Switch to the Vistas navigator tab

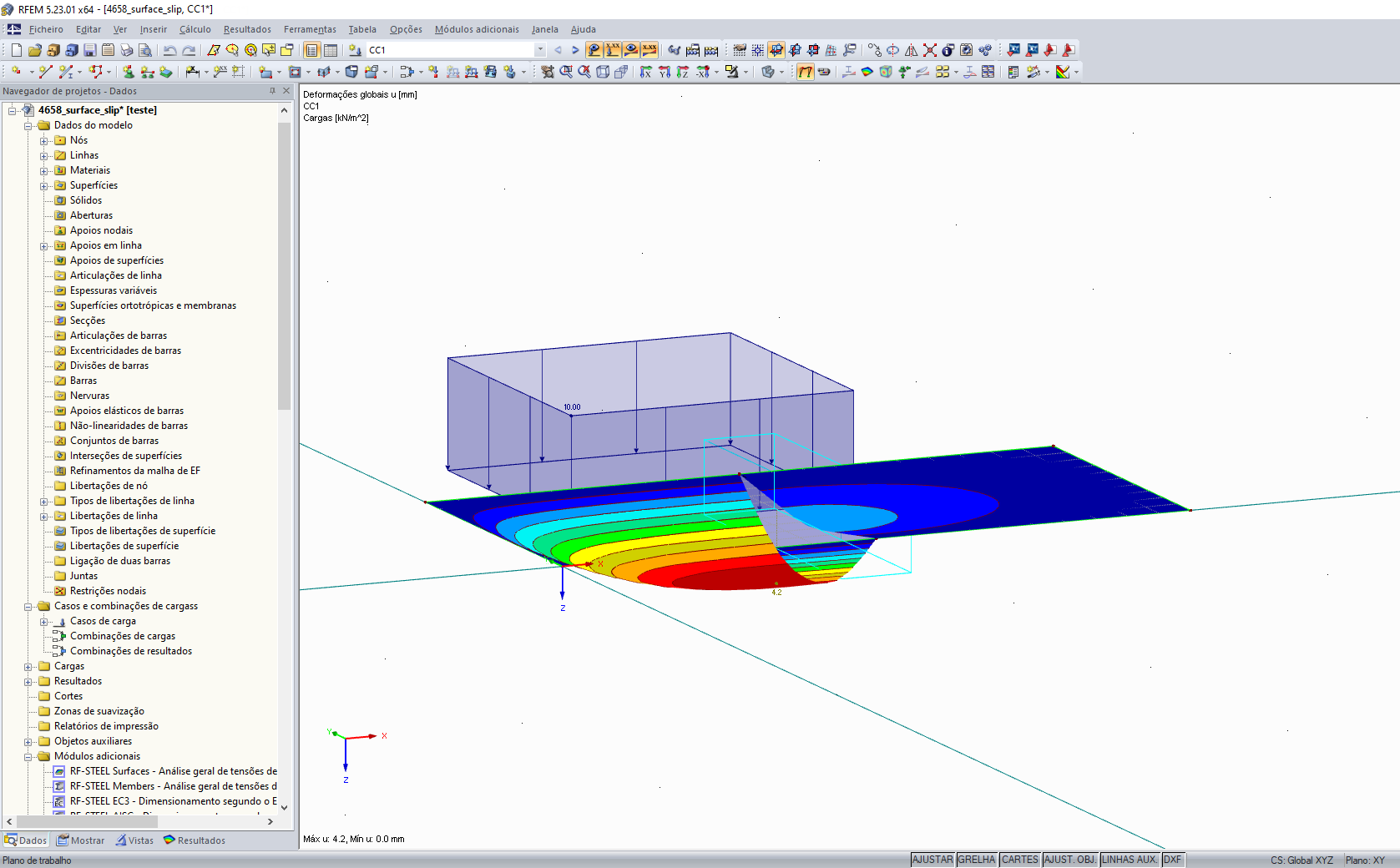[135, 840]
